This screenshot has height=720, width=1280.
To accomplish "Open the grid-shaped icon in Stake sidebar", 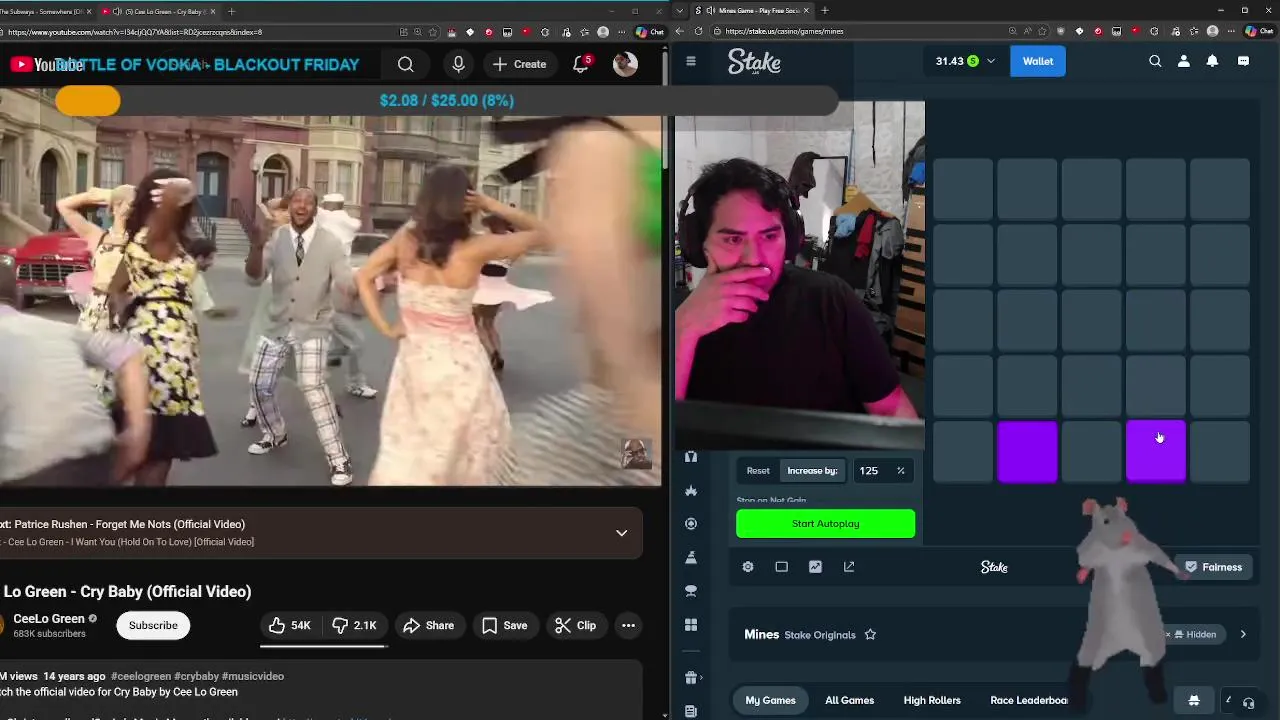I will coord(690,625).
